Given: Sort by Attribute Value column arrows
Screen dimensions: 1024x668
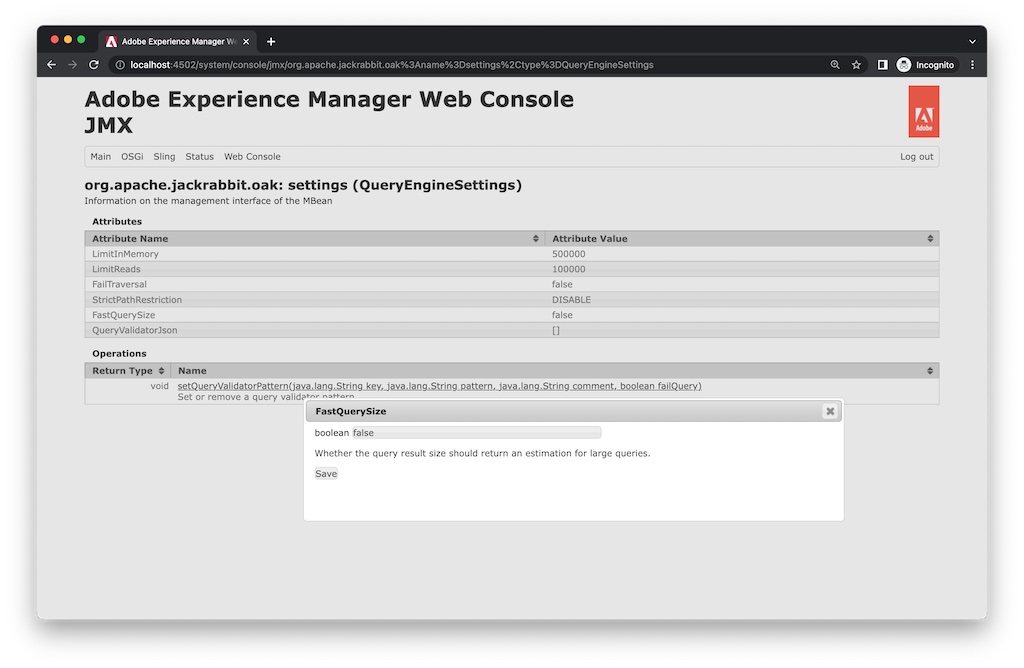Looking at the screenshot, I should pyautogui.click(x=930, y=239).
